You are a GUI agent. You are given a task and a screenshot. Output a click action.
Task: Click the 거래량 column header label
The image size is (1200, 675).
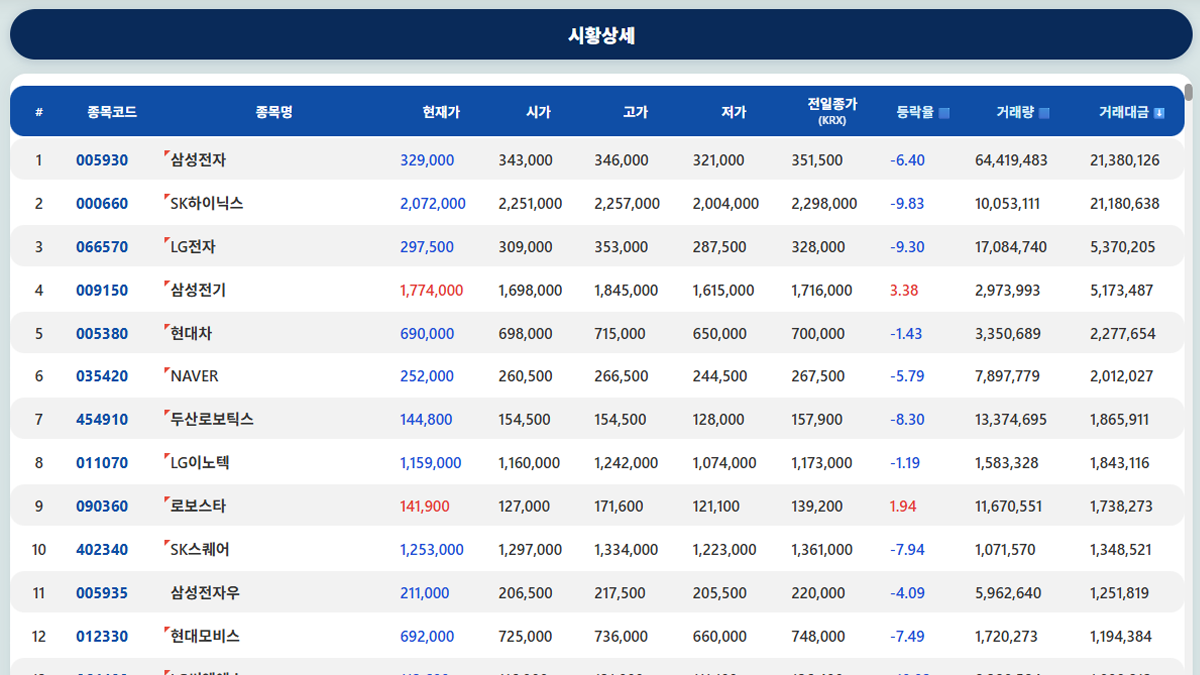(x=1015, y=112)
